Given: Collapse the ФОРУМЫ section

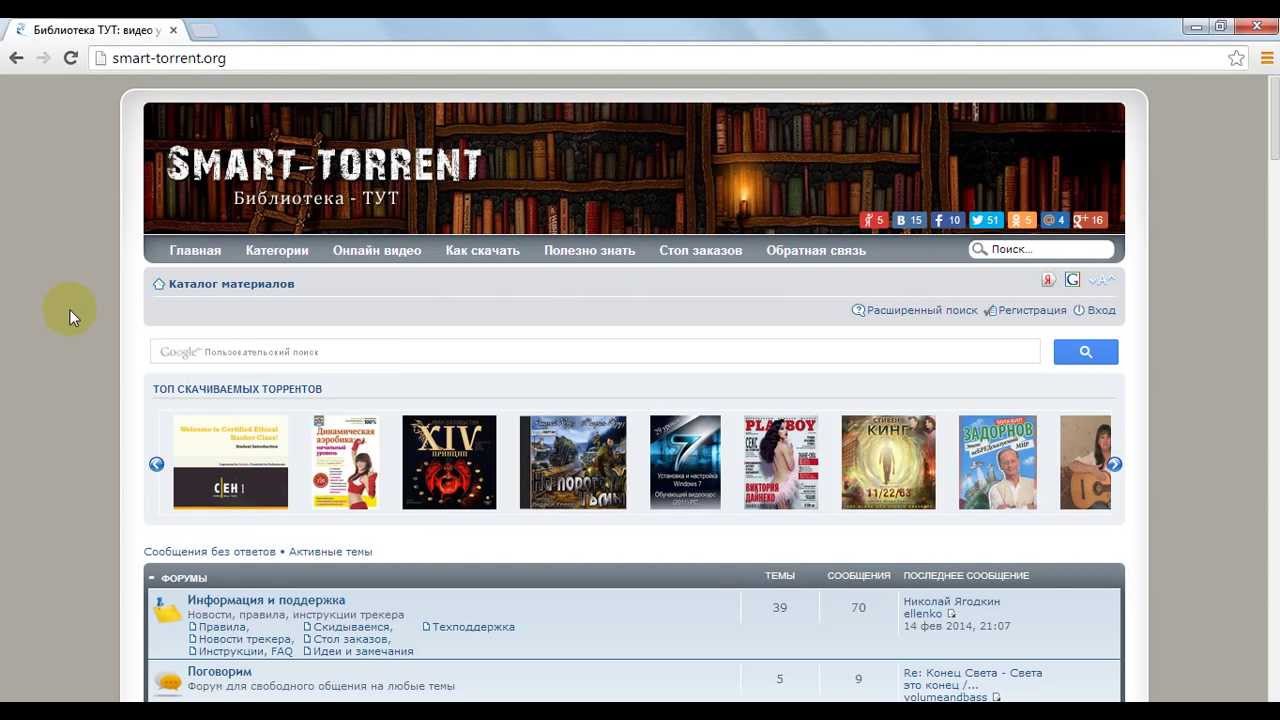Looking at the screenshot, I should (x=152, y=578).
